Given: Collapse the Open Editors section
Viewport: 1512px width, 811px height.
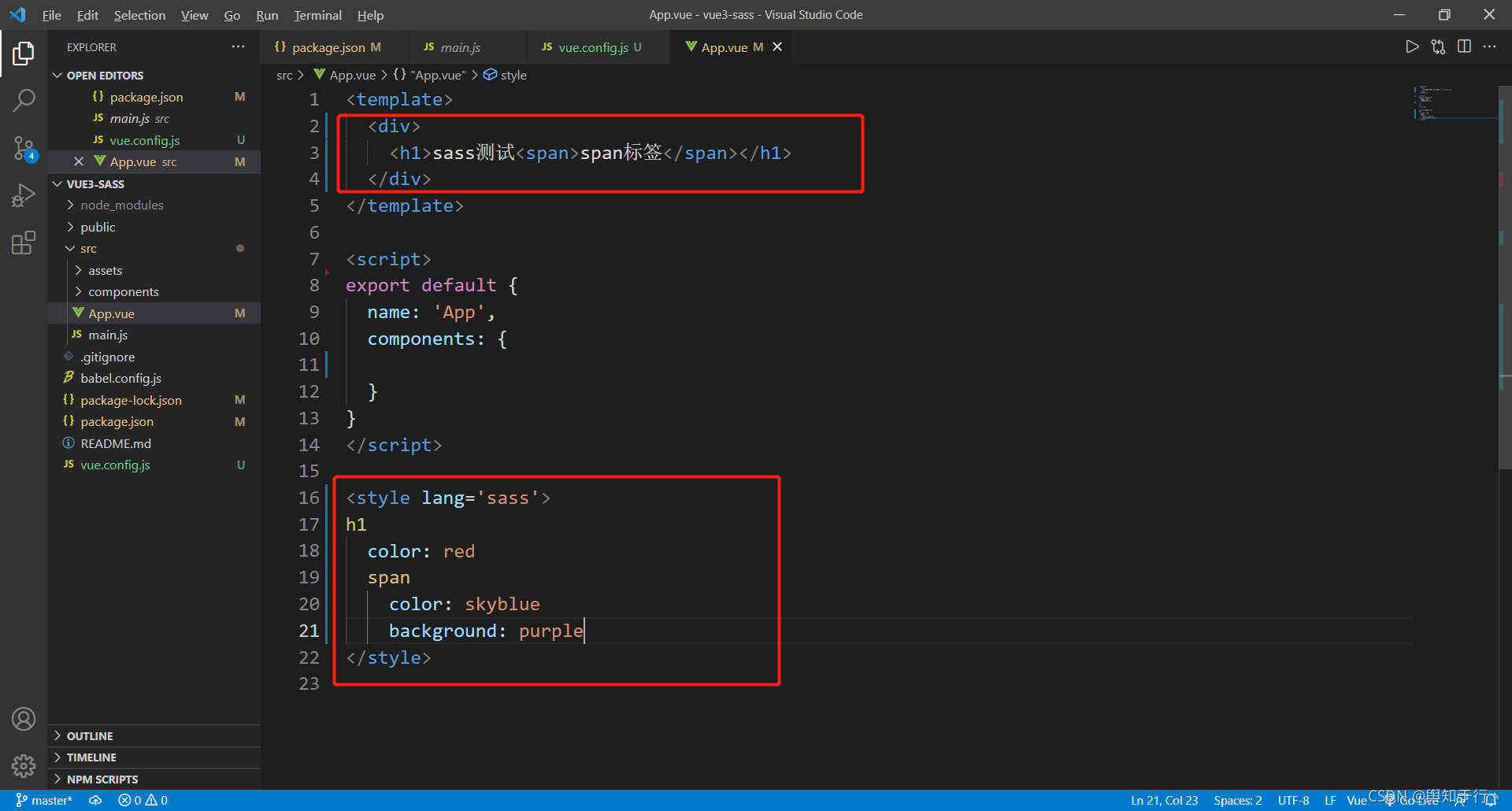Looking at the screenshot, I should click(57, 76).
